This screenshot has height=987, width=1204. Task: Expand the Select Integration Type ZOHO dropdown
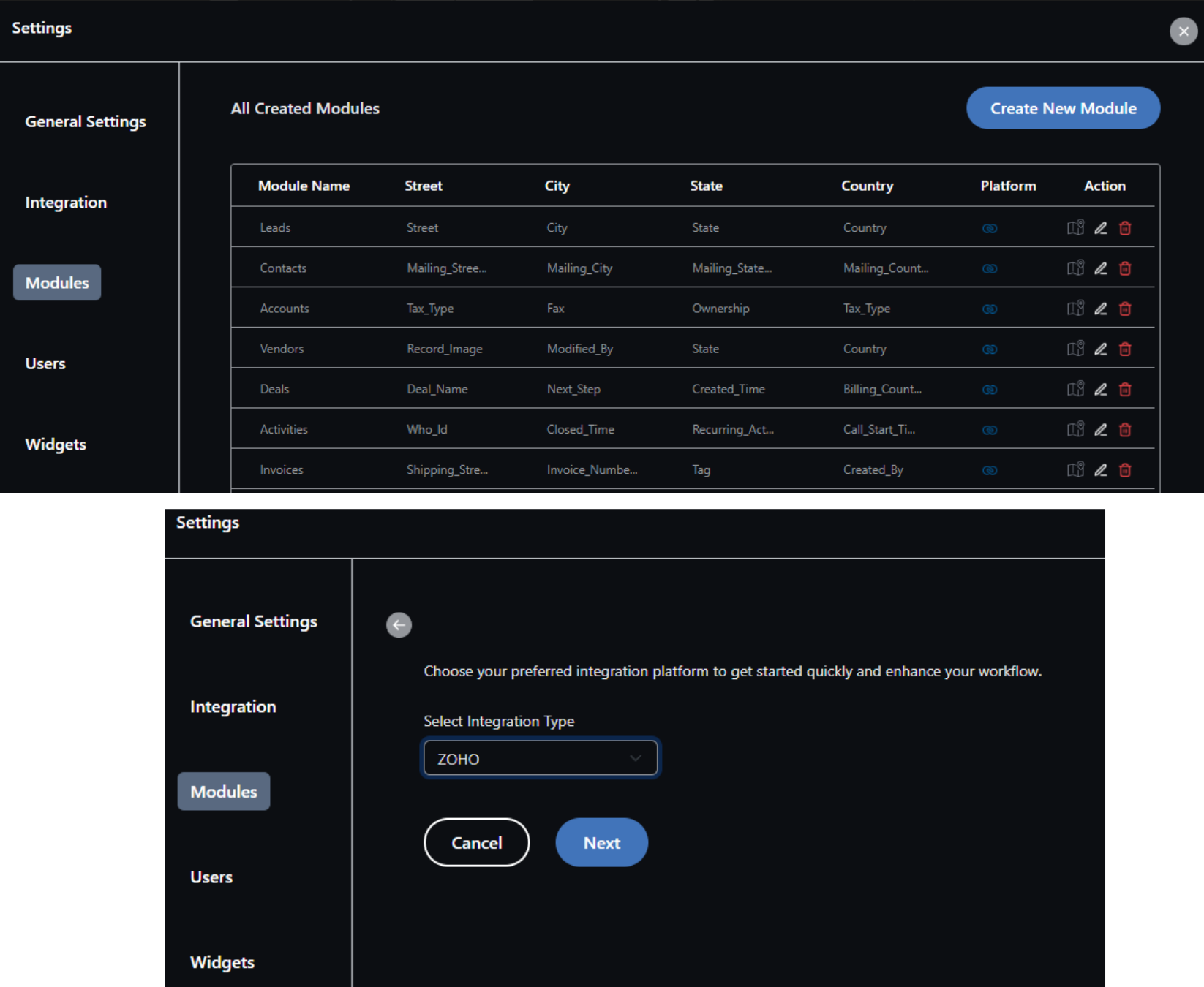click(x=541, y=758)
